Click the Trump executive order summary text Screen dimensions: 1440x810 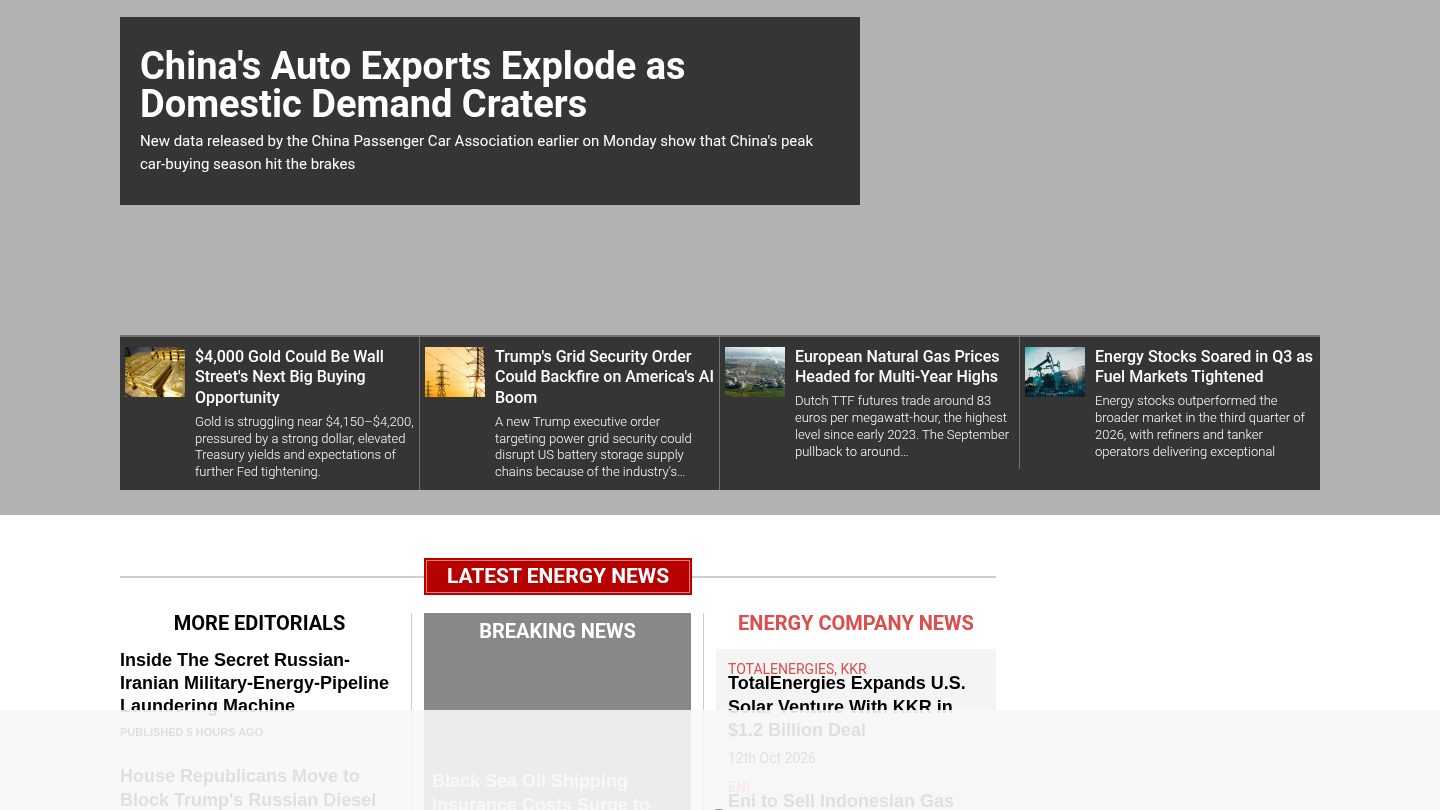593,446
